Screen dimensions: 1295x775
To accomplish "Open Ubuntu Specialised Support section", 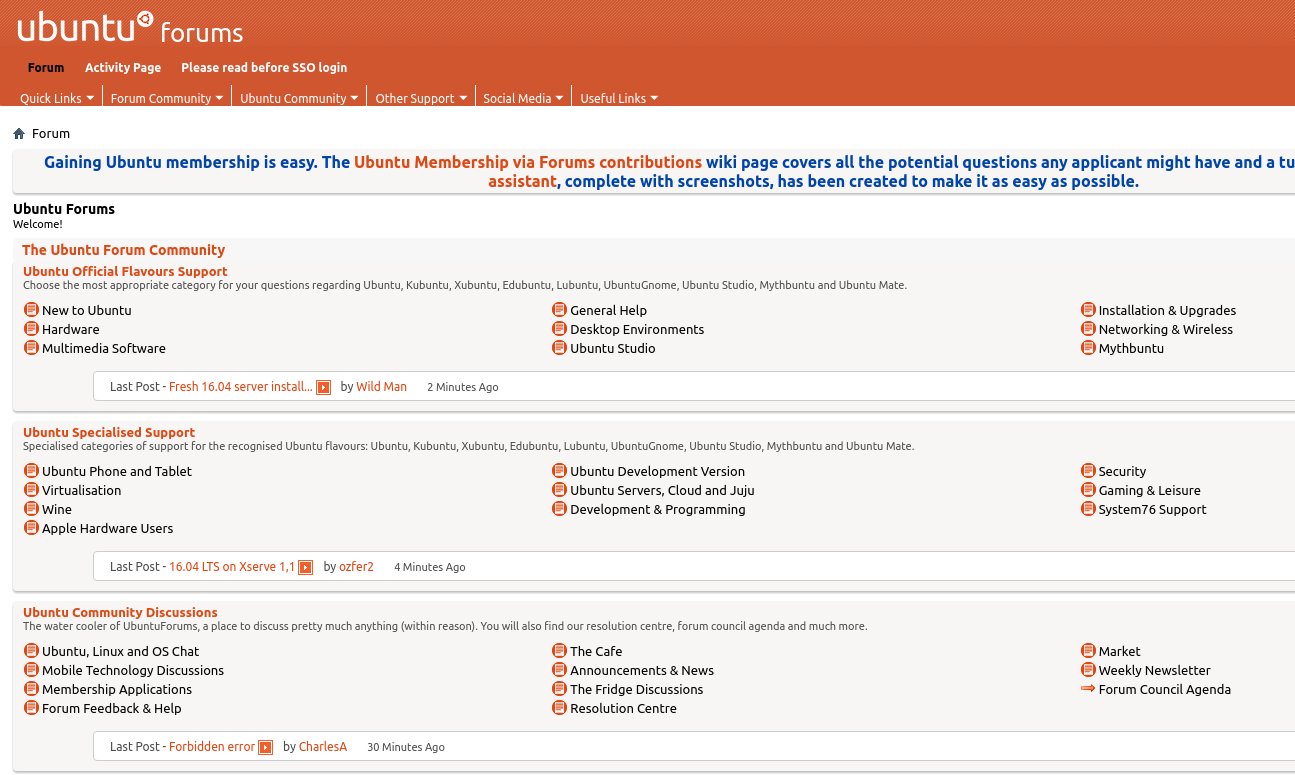I will point(109,432).
